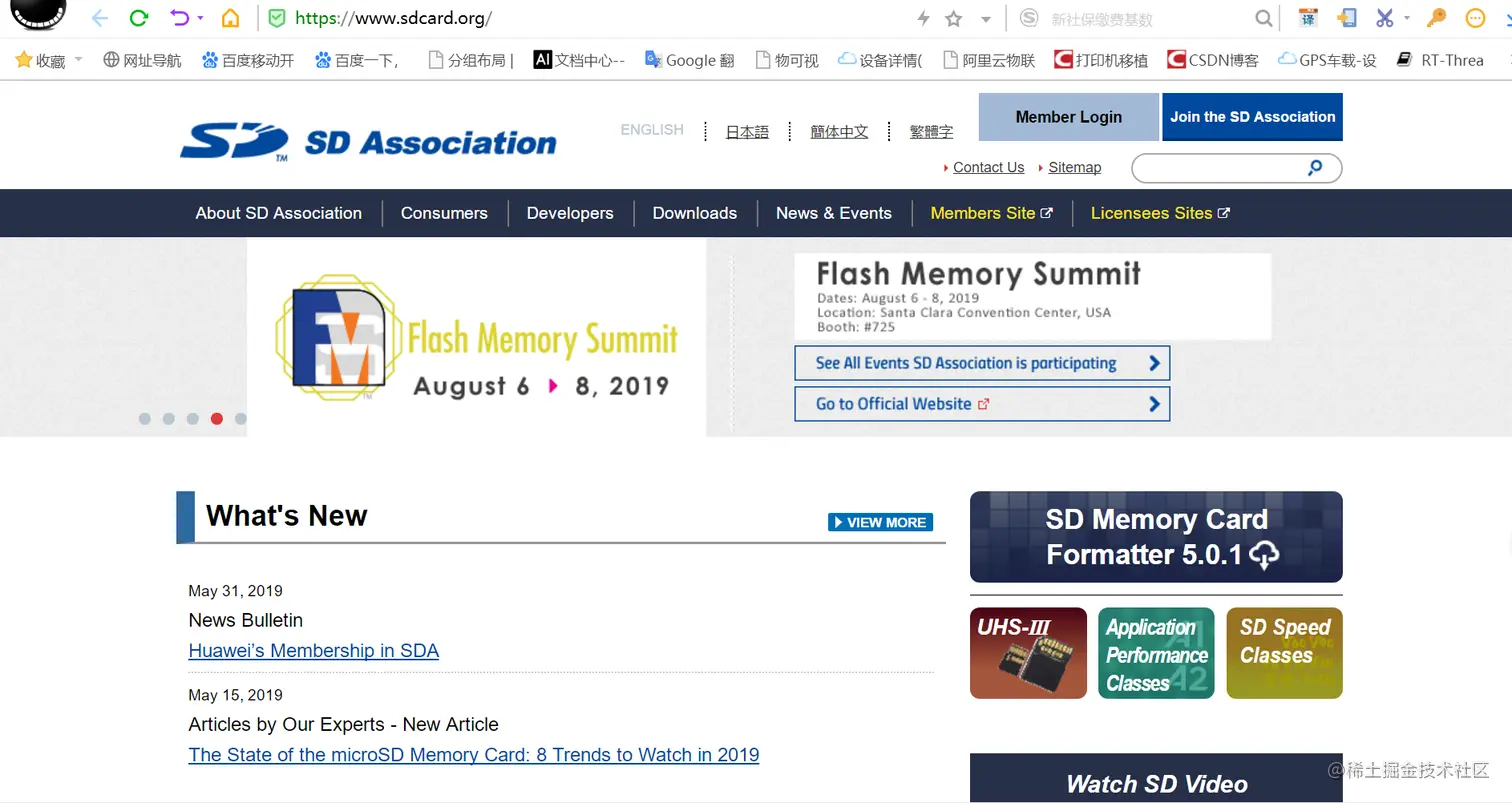The height and width of the screenshot is (803, 1512).
Task: Click the browser avatar icon at top left
Action: (38, 14)
